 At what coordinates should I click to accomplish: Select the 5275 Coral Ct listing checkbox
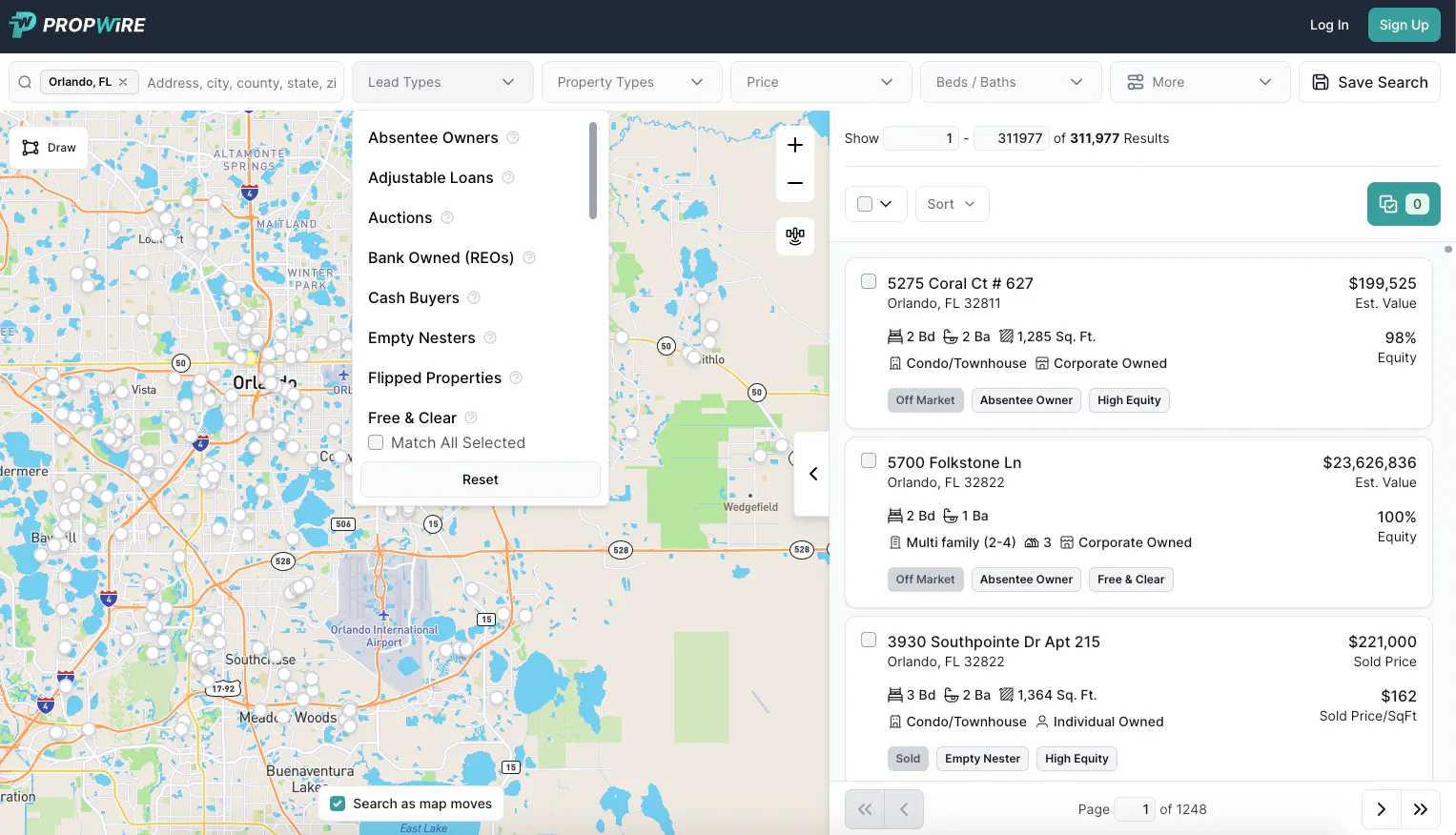coord(869,281)
